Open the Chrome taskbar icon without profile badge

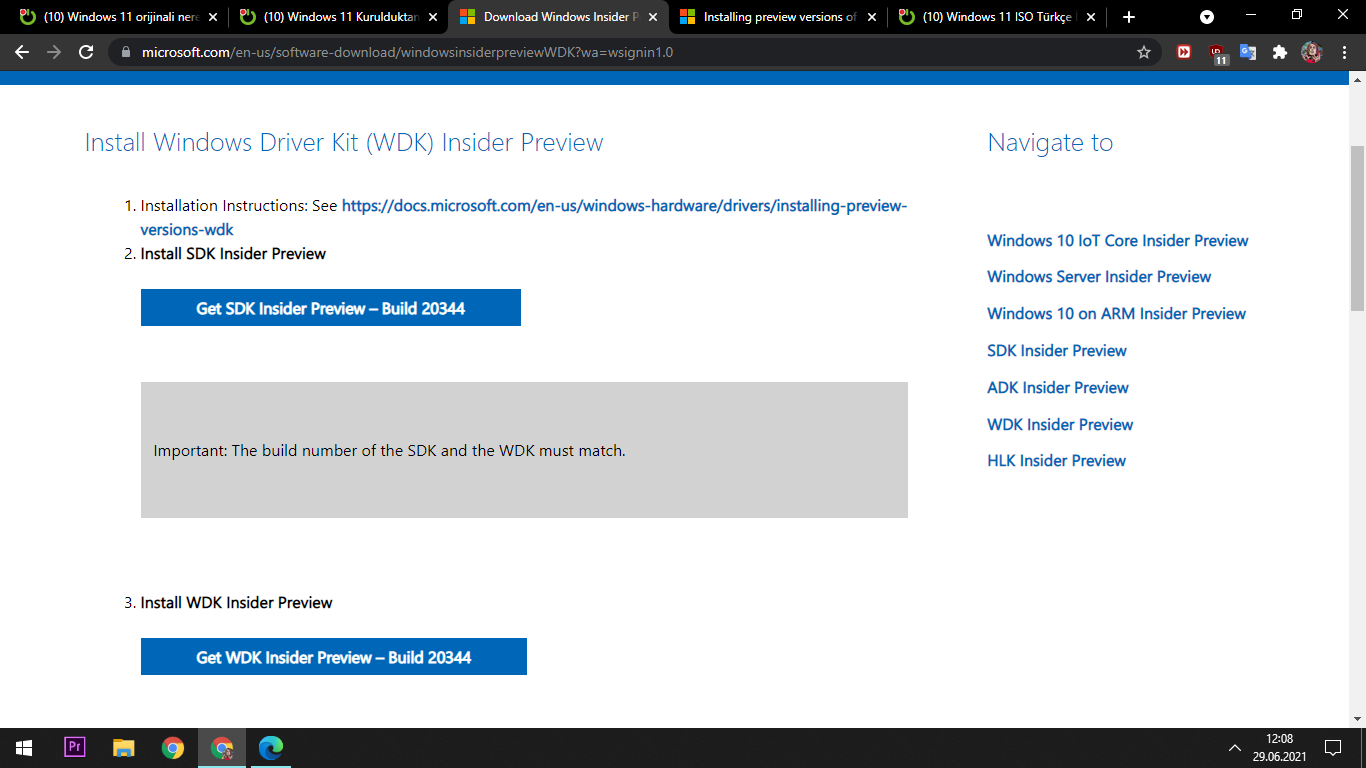(x=173, y=748)
